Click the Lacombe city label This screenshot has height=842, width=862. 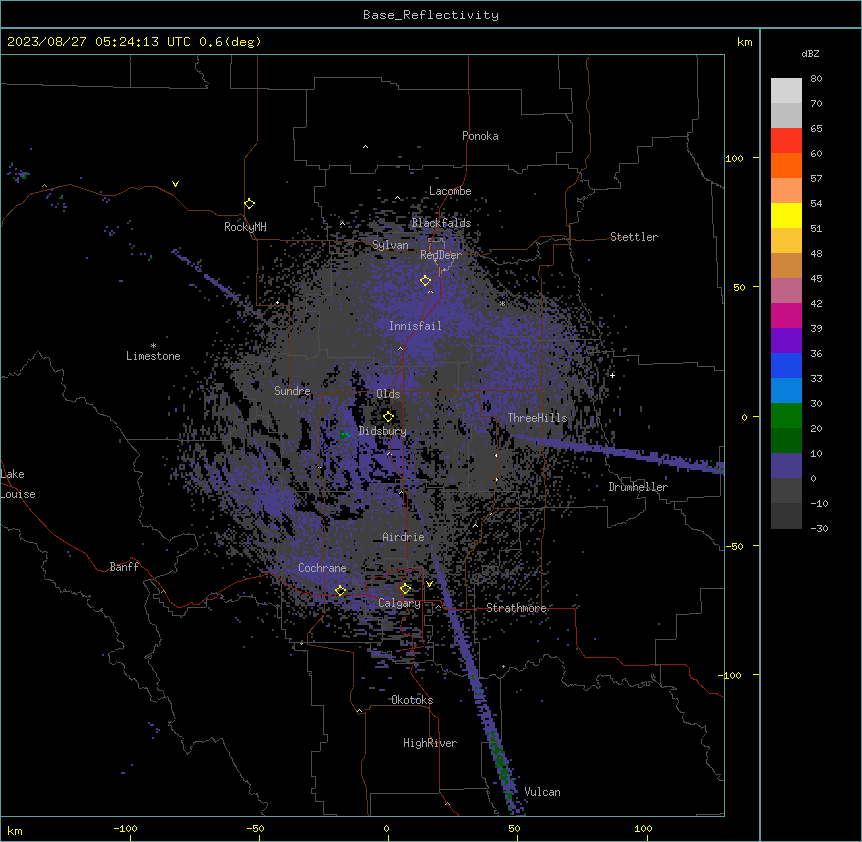point(450,191)
